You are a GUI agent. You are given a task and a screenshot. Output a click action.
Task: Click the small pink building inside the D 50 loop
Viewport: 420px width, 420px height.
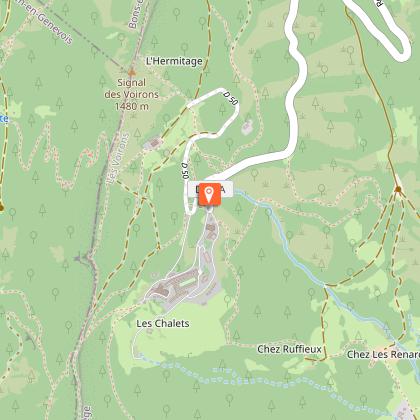pos(247,127)
